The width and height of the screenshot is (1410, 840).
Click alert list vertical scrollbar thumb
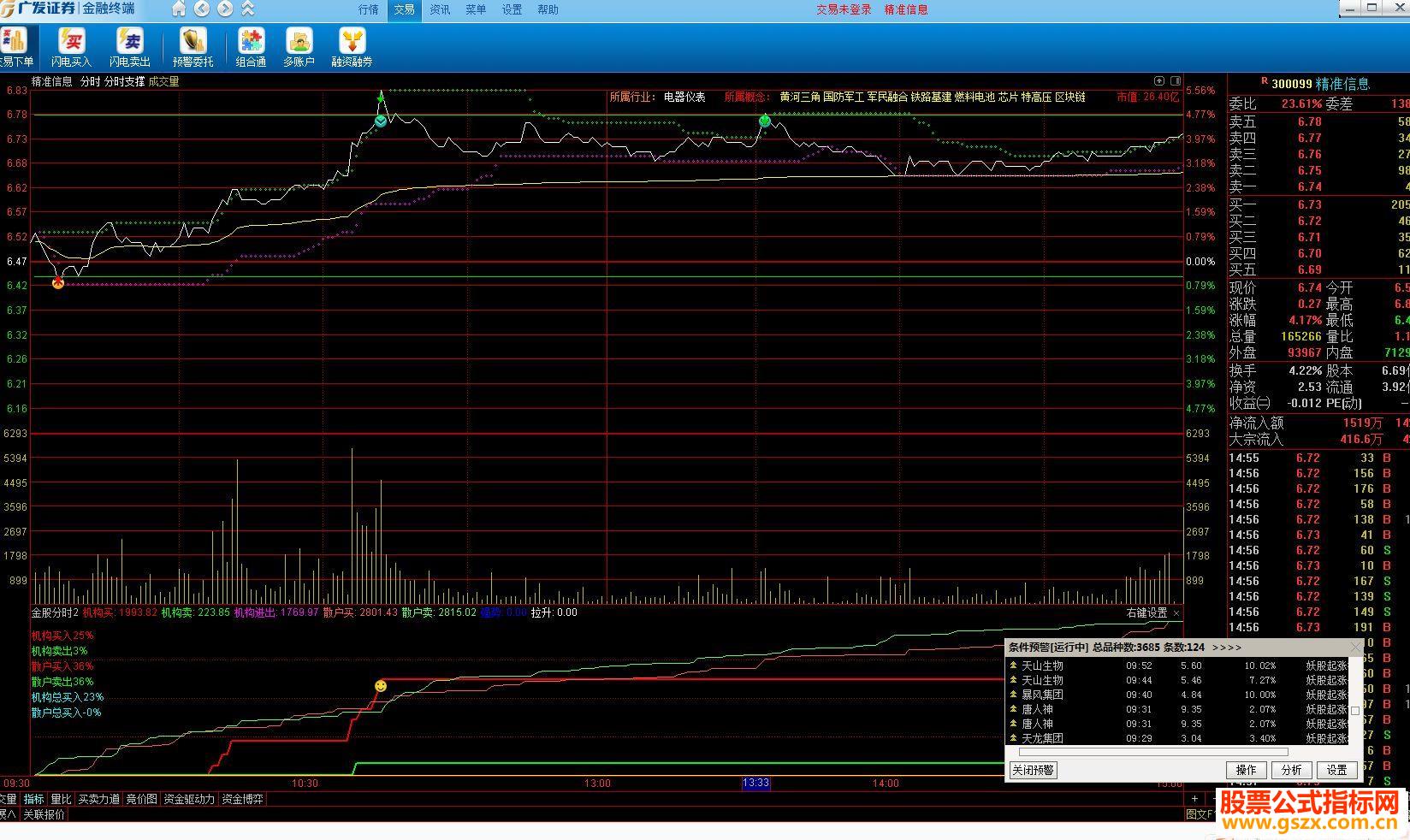click(x=1355, y=710)
